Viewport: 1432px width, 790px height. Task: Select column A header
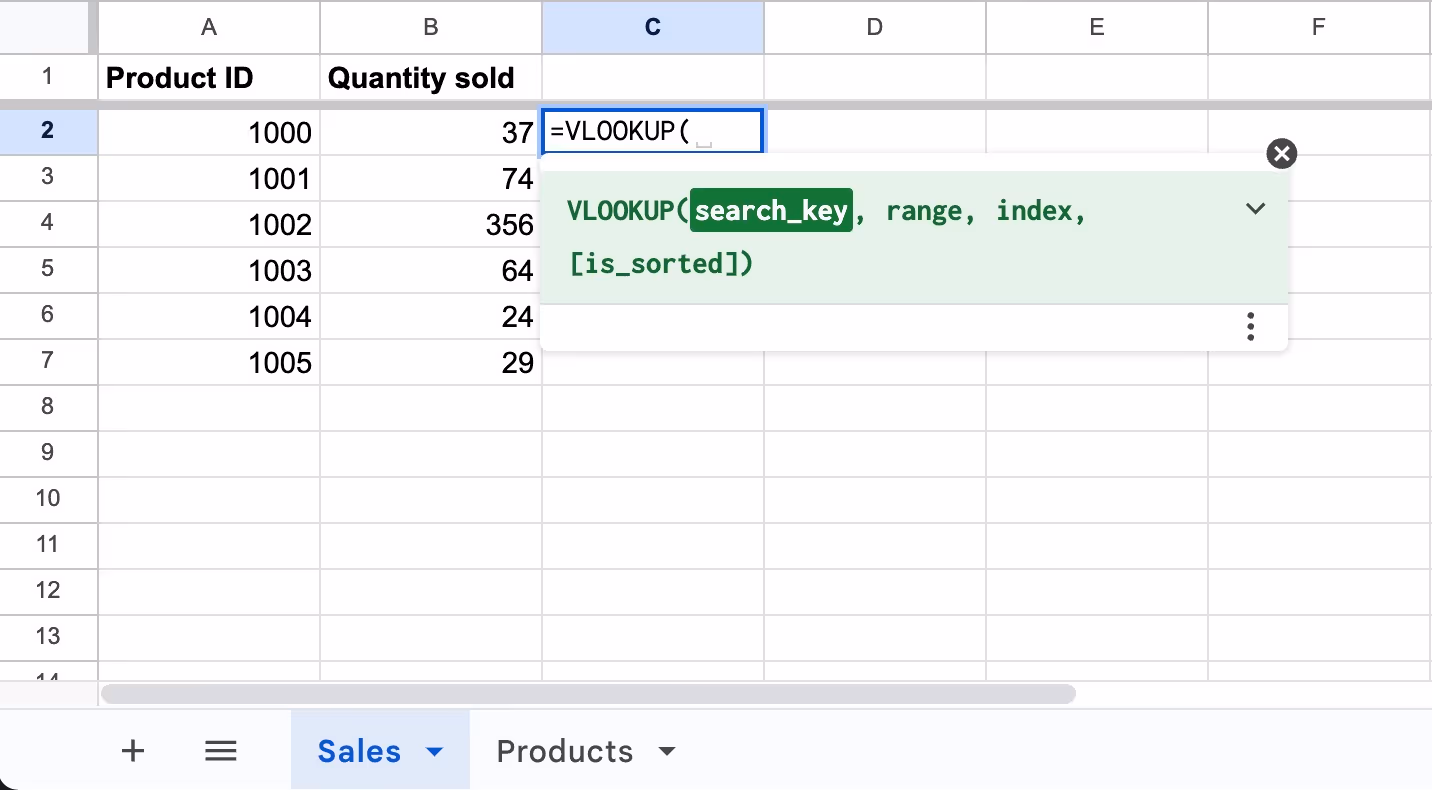[x=209, y=27]
